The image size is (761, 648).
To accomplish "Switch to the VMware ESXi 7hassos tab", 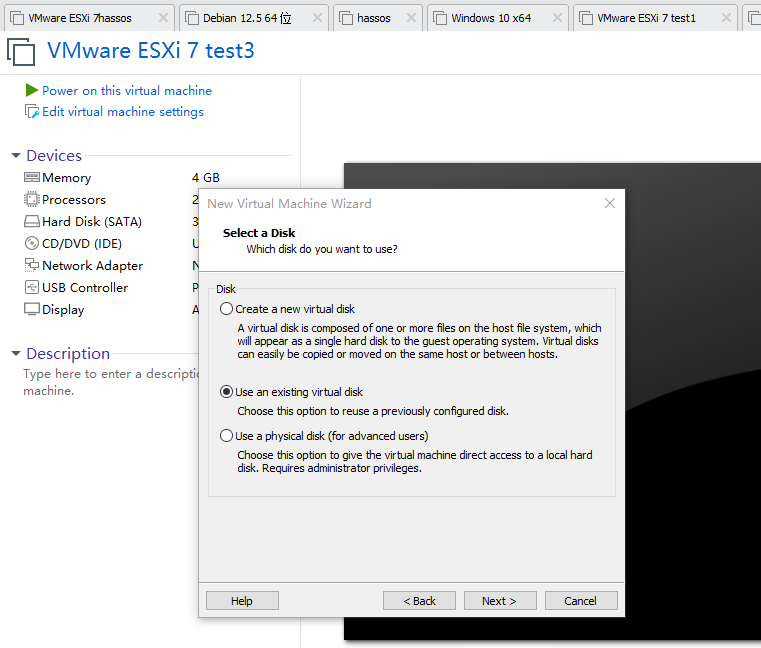I will pos(89,18).
